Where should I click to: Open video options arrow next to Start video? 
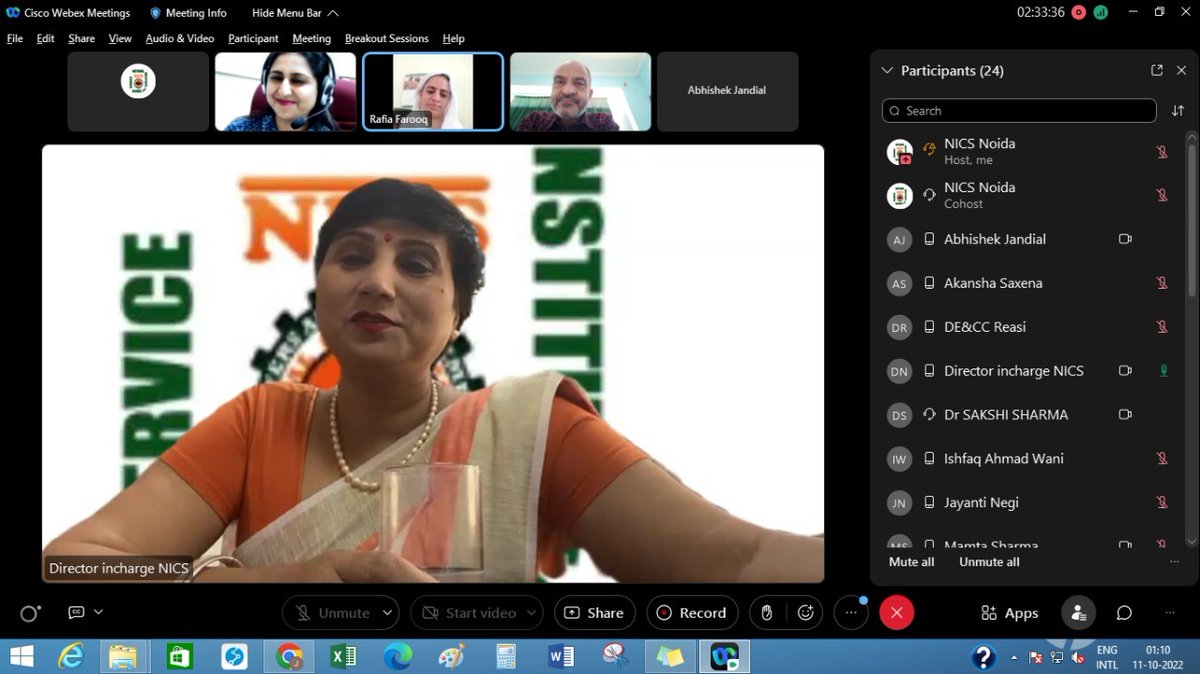[x=533, y=613]
